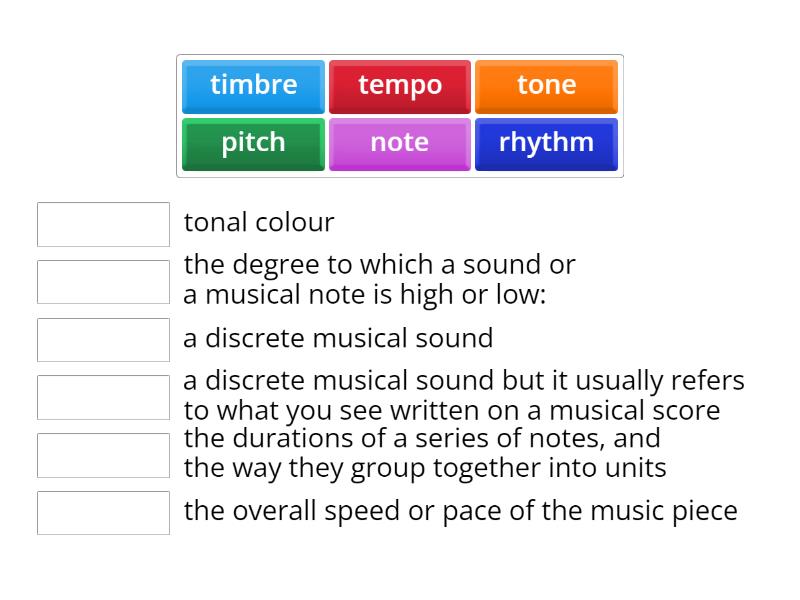Click the definition about speed or pace
Image resolution: width=800 pixels, height=600 pixels.
click(460, 511)
